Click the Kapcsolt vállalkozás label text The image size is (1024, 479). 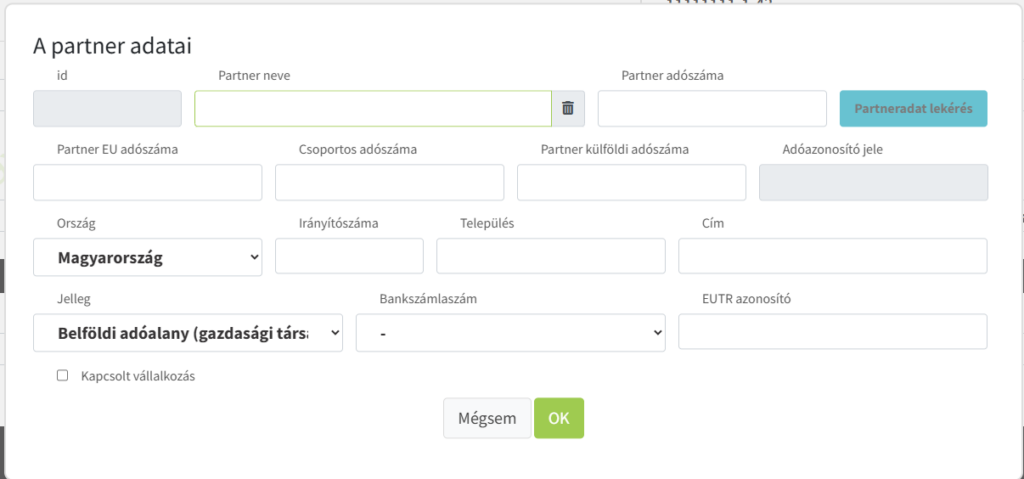click(138, 377)
